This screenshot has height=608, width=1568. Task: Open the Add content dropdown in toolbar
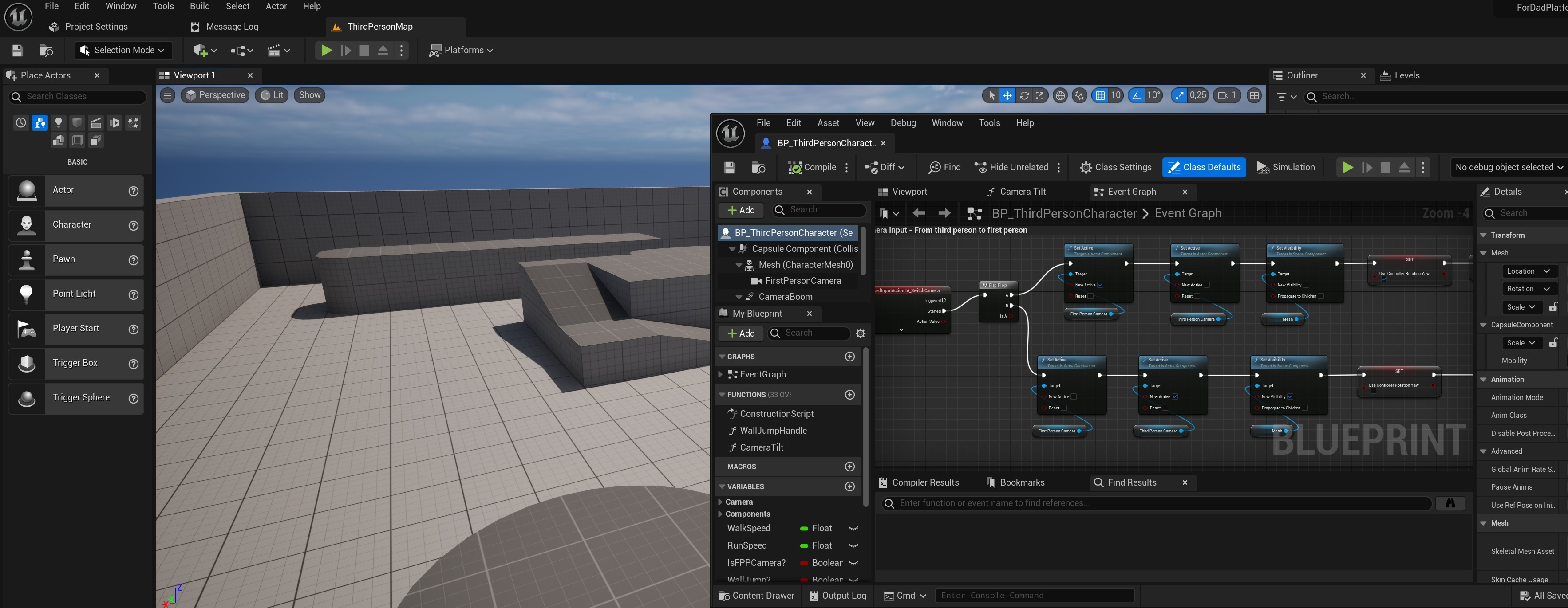point(205,51)
